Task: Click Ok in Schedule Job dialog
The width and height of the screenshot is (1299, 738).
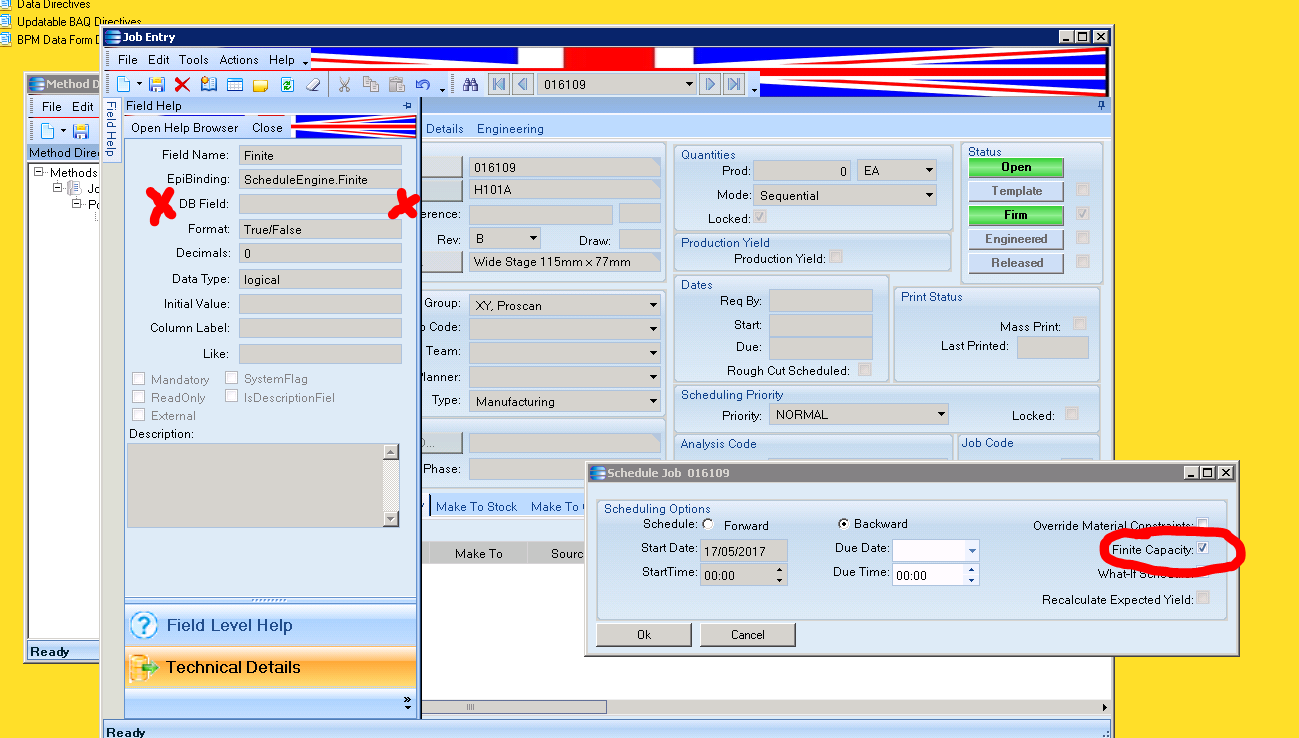Action: (x=644, y=634)
